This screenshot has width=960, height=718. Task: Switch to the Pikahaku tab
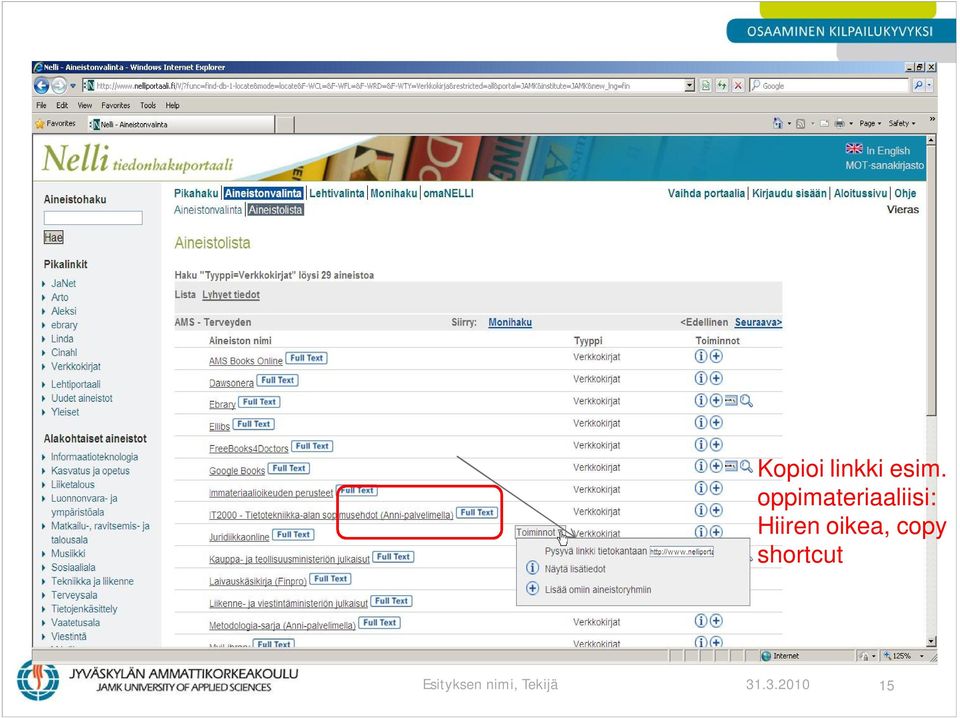(196, 193)
